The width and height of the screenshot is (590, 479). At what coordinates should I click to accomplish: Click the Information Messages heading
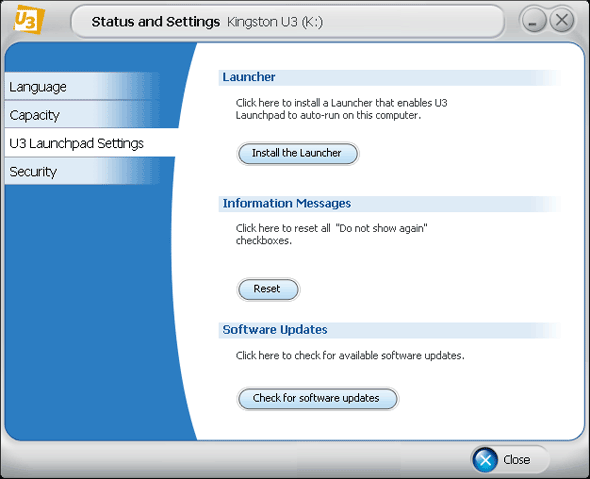click(x=287, y=203)
